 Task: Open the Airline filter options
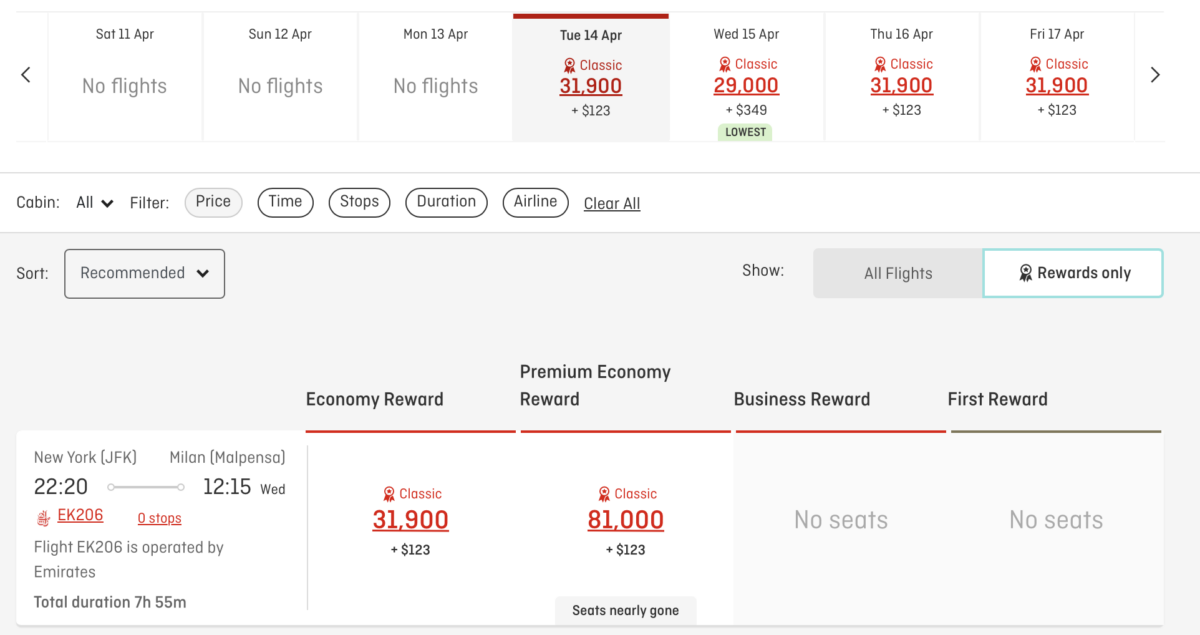coord(535,202)
